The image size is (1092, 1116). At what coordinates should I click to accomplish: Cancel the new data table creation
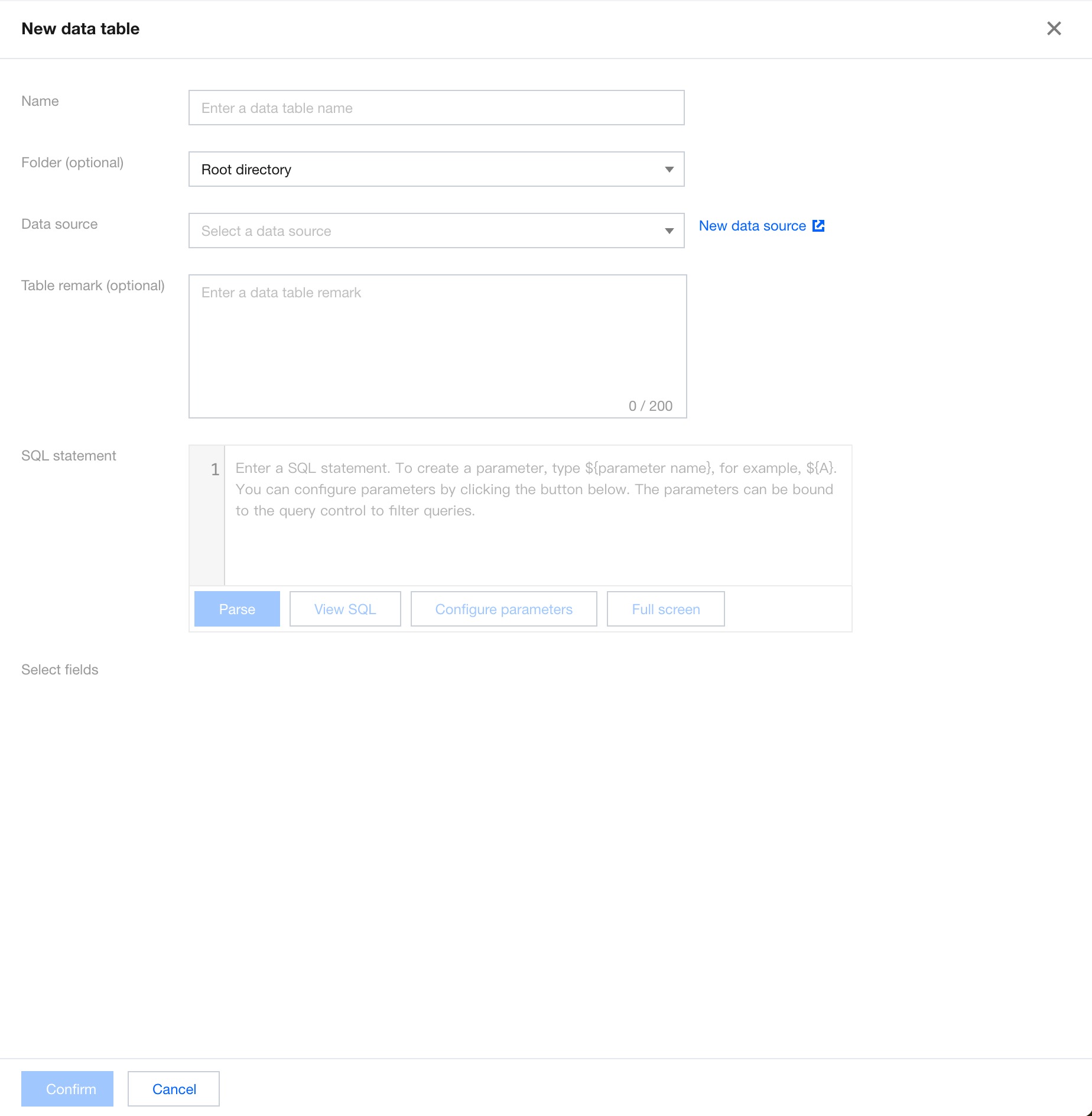point(174,1089)
